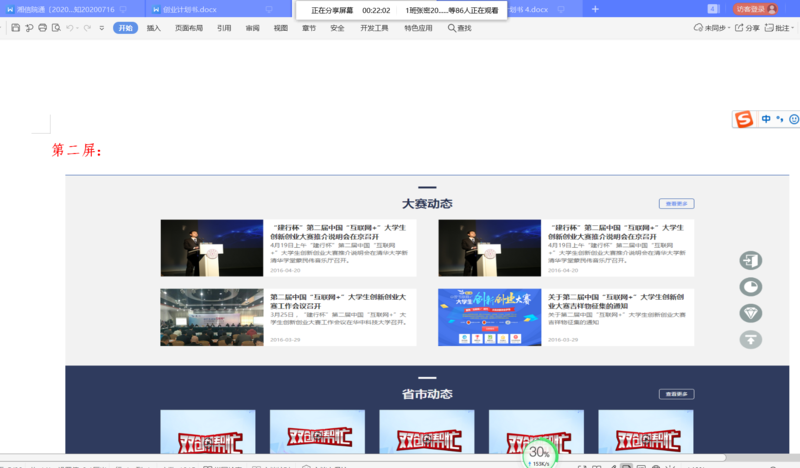The image size is (800, 468).
Task: Click the floating back-to-top arrow icon
Action: tap(751, 339)
